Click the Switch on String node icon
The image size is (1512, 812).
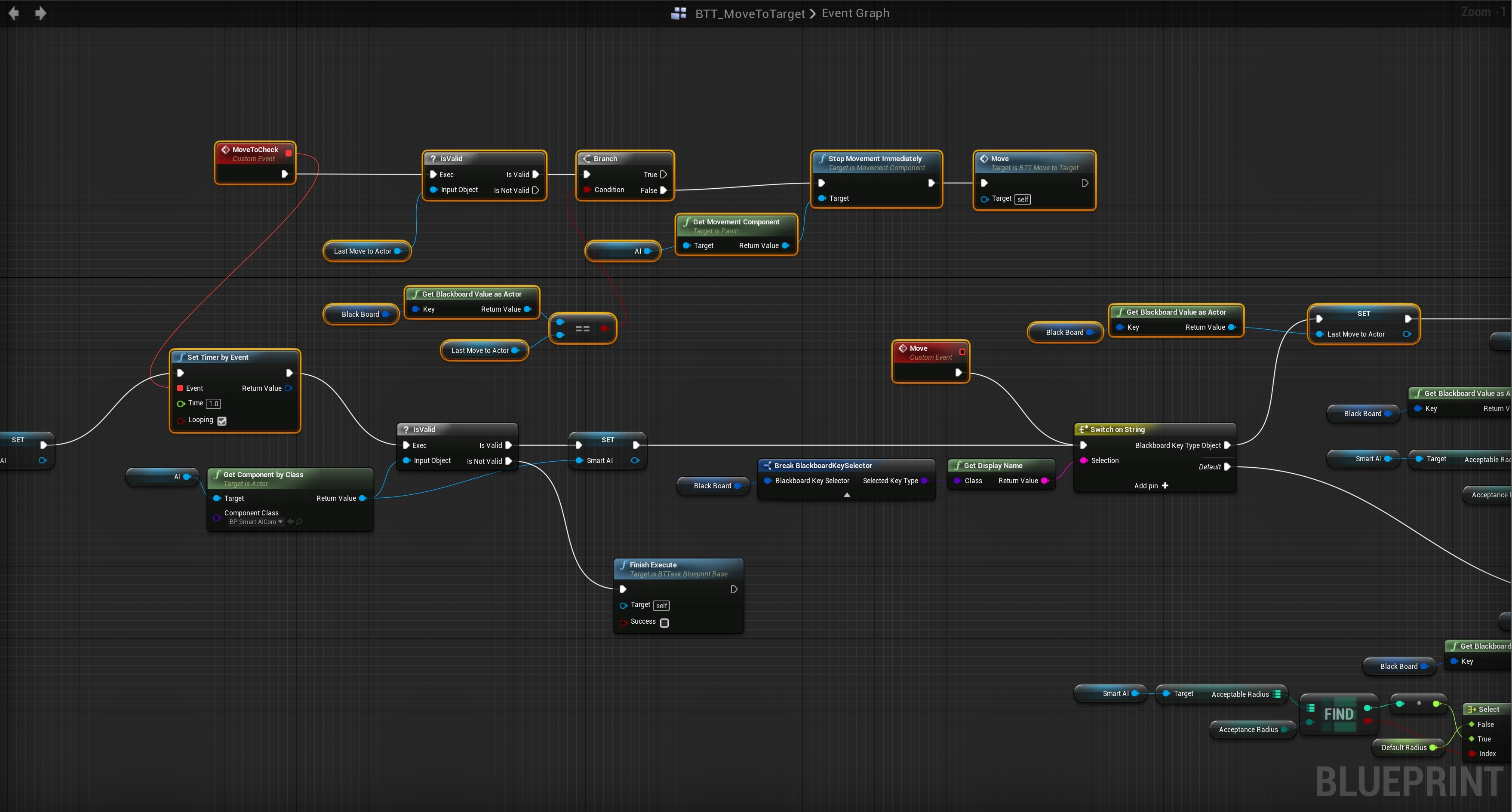[1084, 429]
